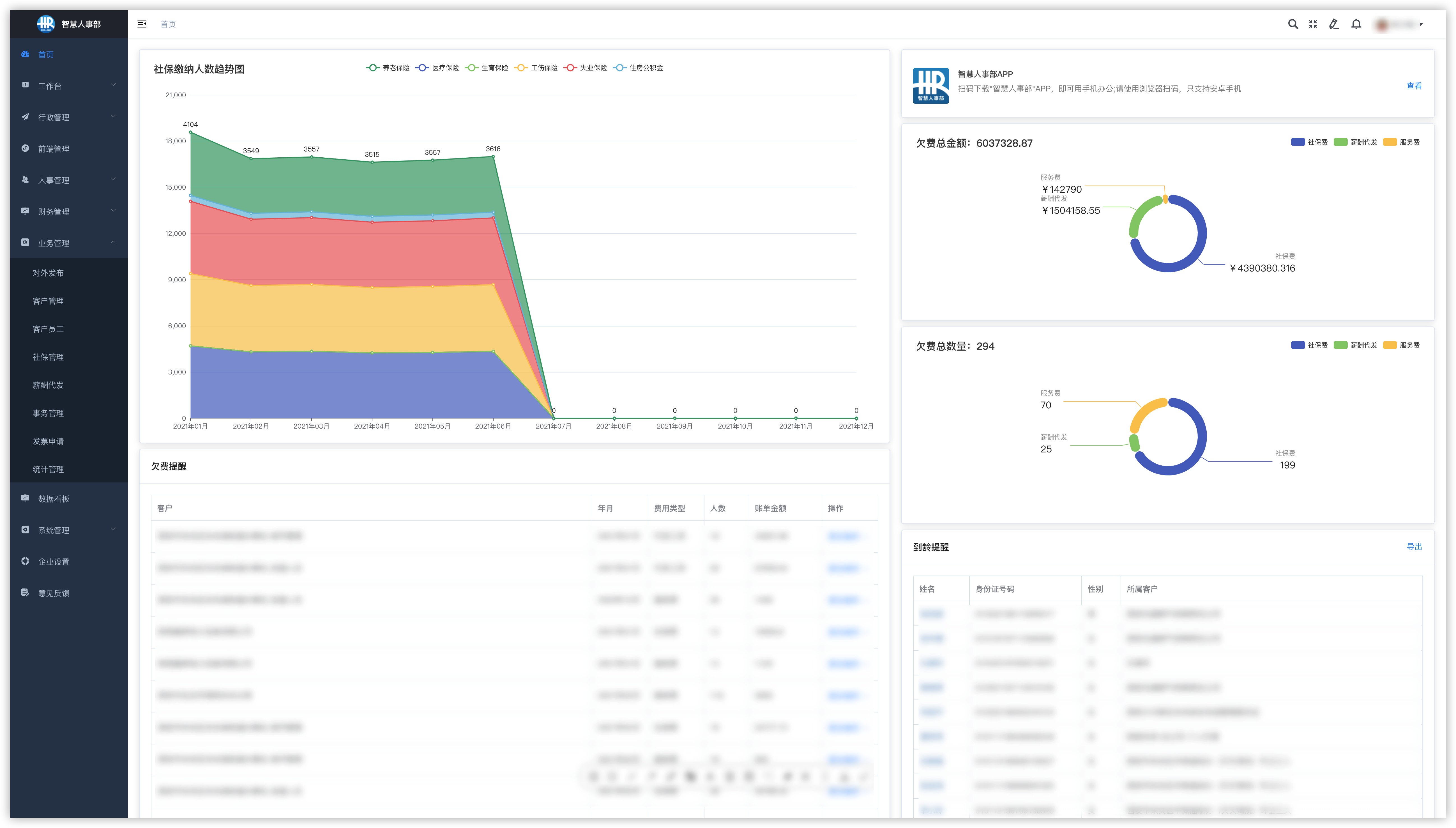Viewport: 1456px width, 828px height.
Task: Toggle 失业保险 series in chart legend
Action: pyautogui.click(x=586, y=68)
